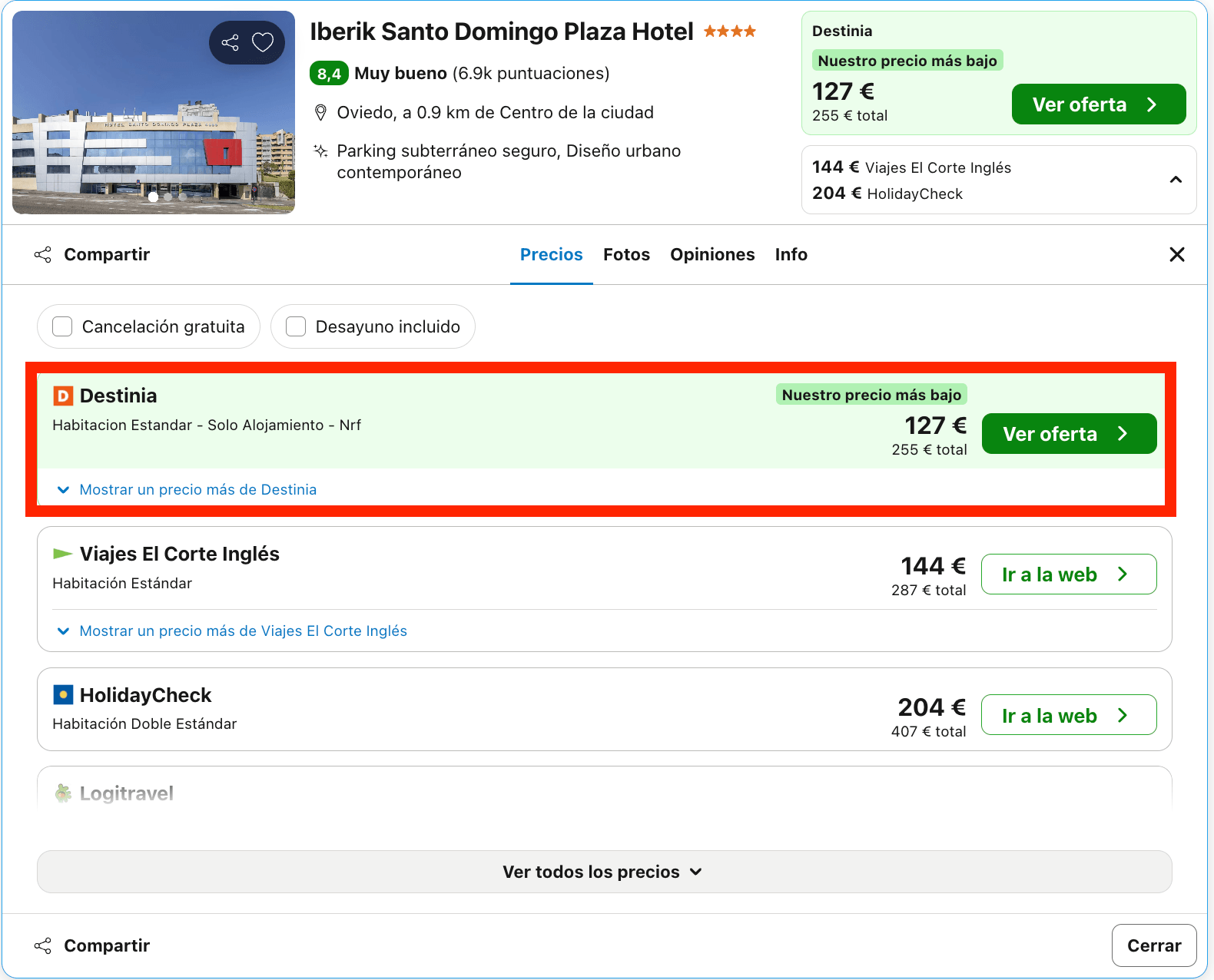This screenshot has width=1214, height=980.
Task: Click the (6.9k puntuaciones) text
Action: coord(531,74)
